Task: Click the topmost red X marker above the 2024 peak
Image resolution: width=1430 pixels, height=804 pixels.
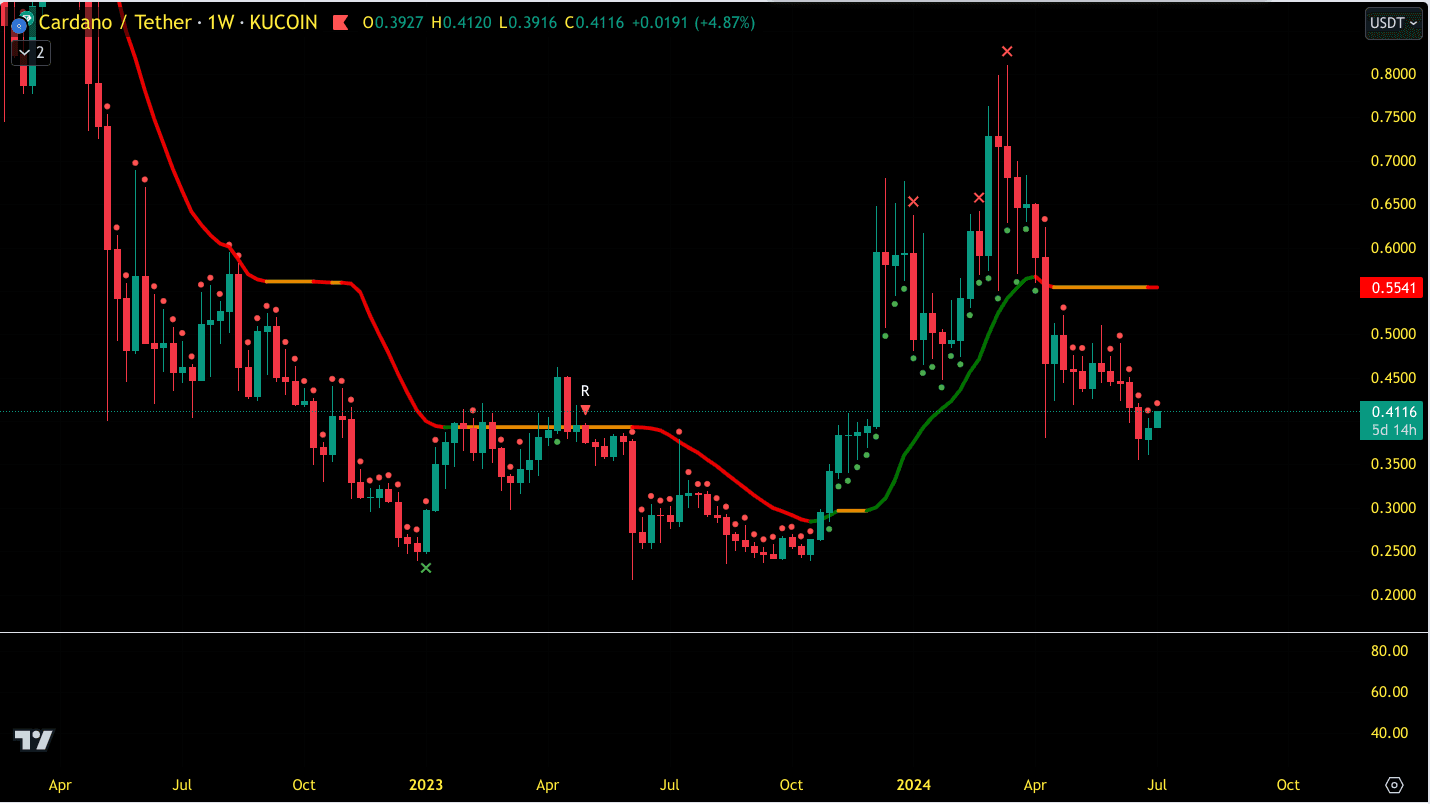Action: (x=1007, y=51)
